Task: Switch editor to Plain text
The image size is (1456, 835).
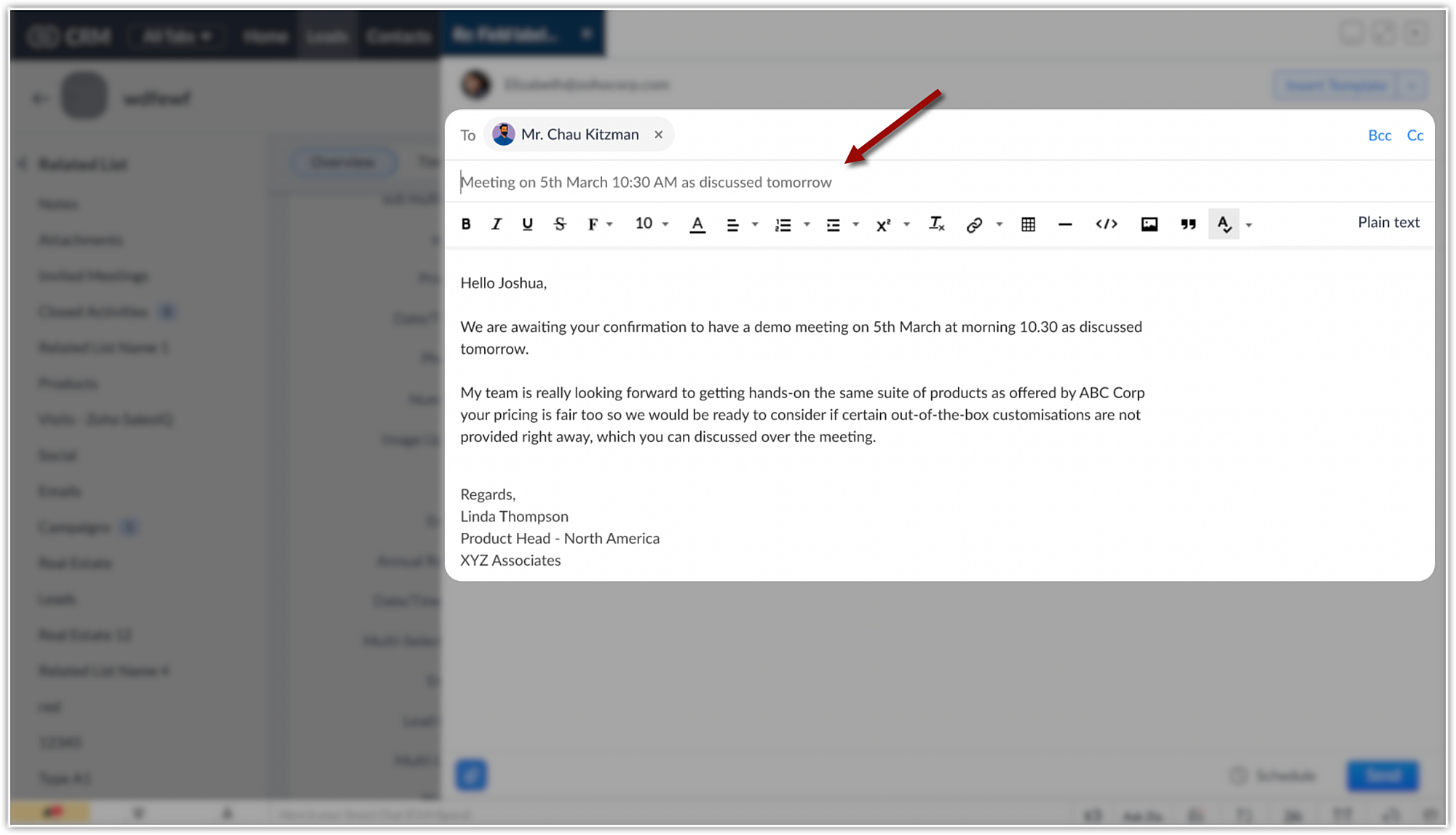Action: (1388, 223)
